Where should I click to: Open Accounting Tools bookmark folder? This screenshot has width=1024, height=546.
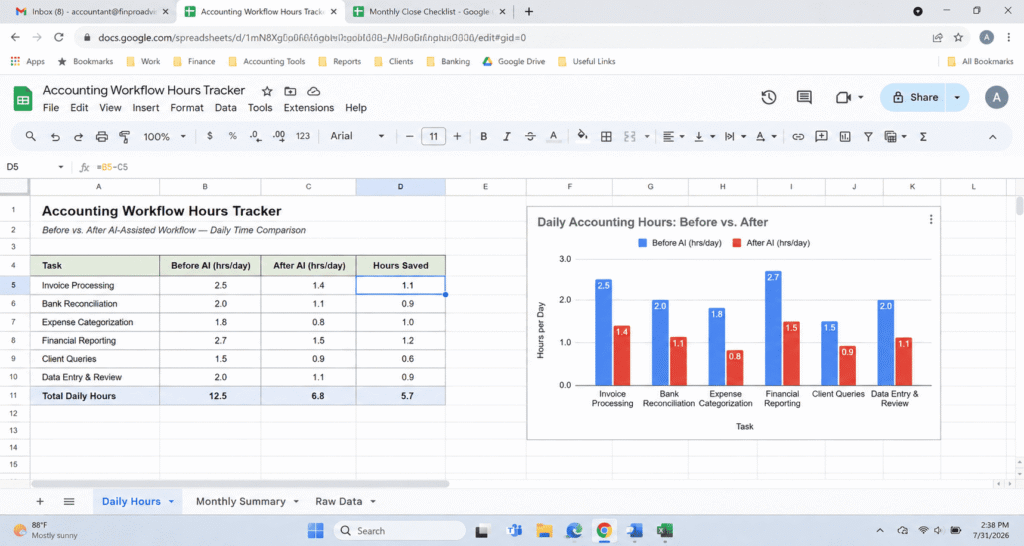266,61
